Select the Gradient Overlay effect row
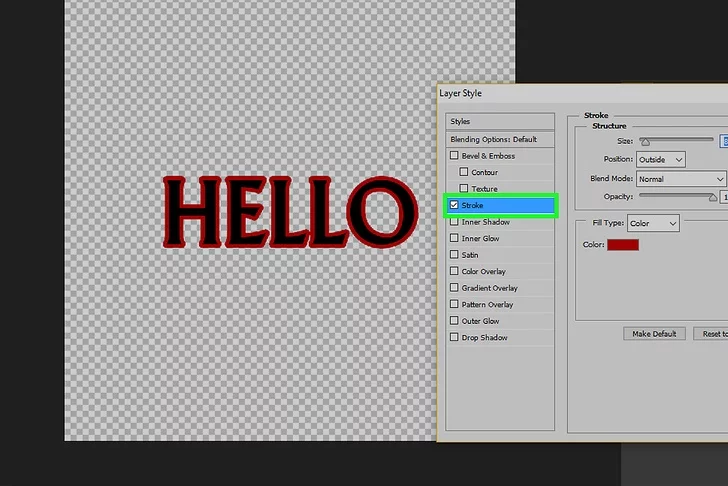The image size is (728, 486). 489,288
